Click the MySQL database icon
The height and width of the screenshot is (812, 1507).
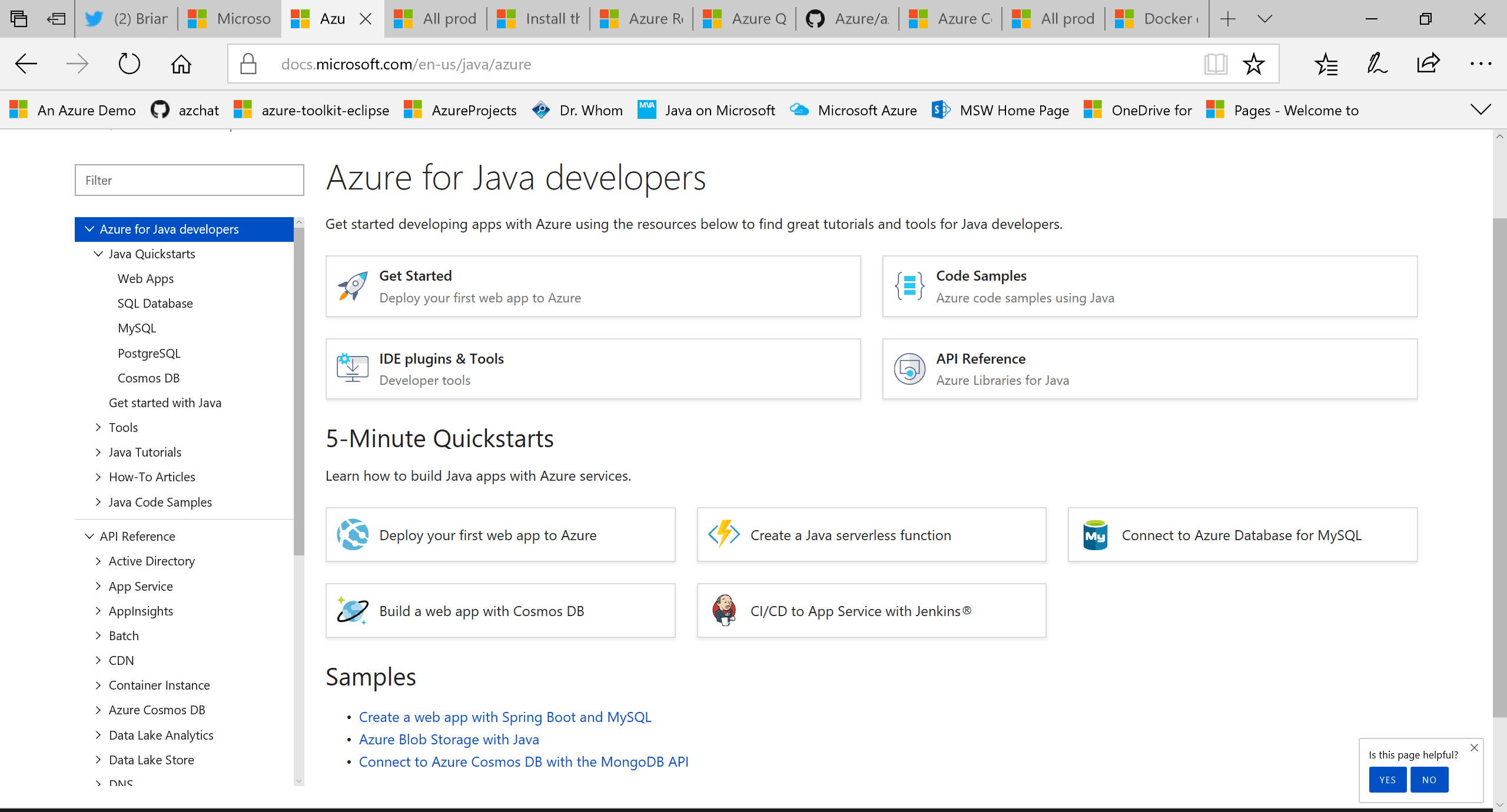click(1095, 535)
